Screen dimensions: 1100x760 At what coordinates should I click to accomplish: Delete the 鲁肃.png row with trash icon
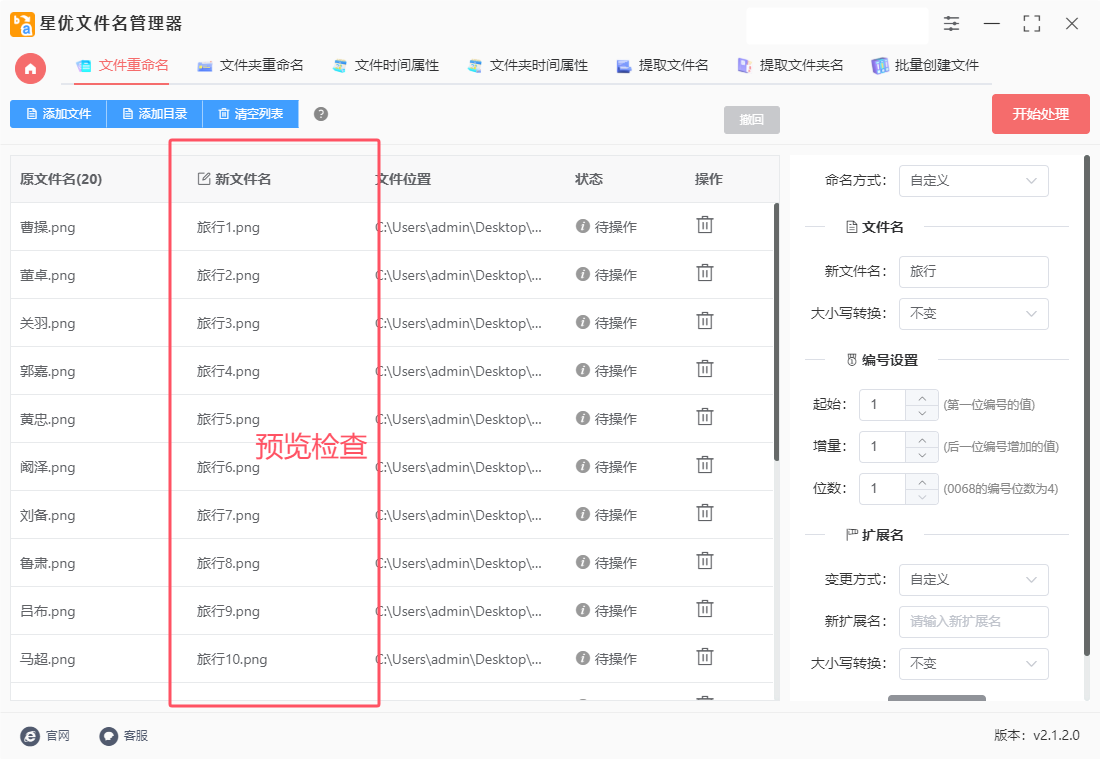(704, 561)
